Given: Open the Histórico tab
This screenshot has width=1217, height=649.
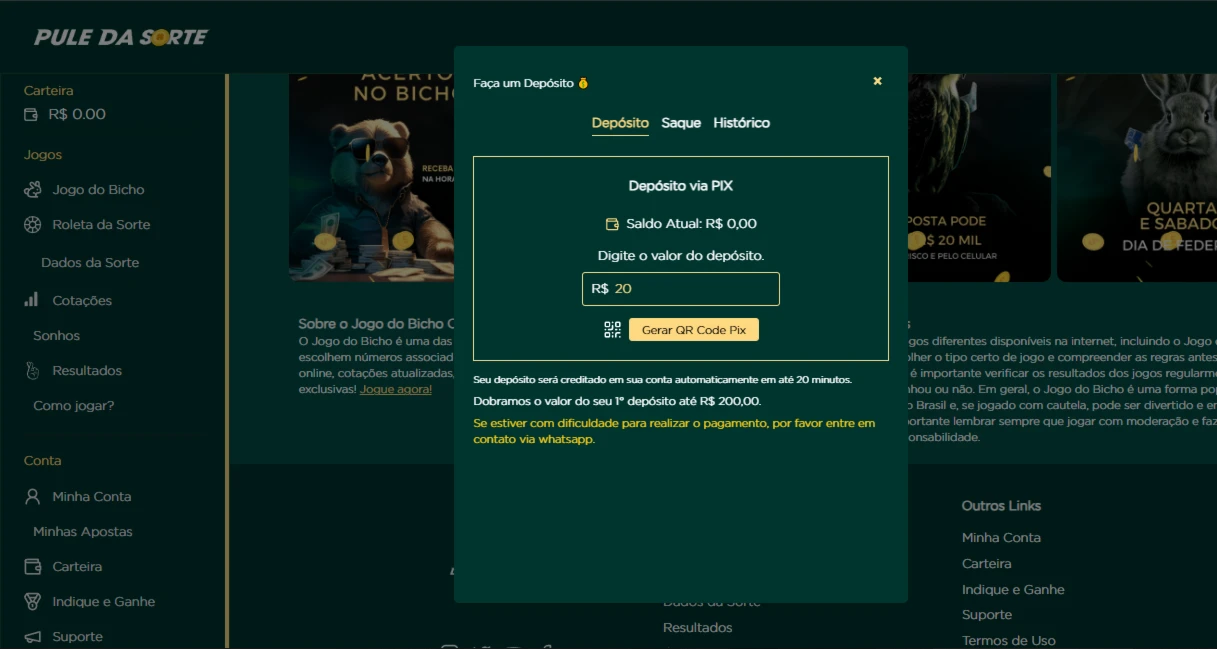Looking at the screenshot, I should [x=742, y=123].
